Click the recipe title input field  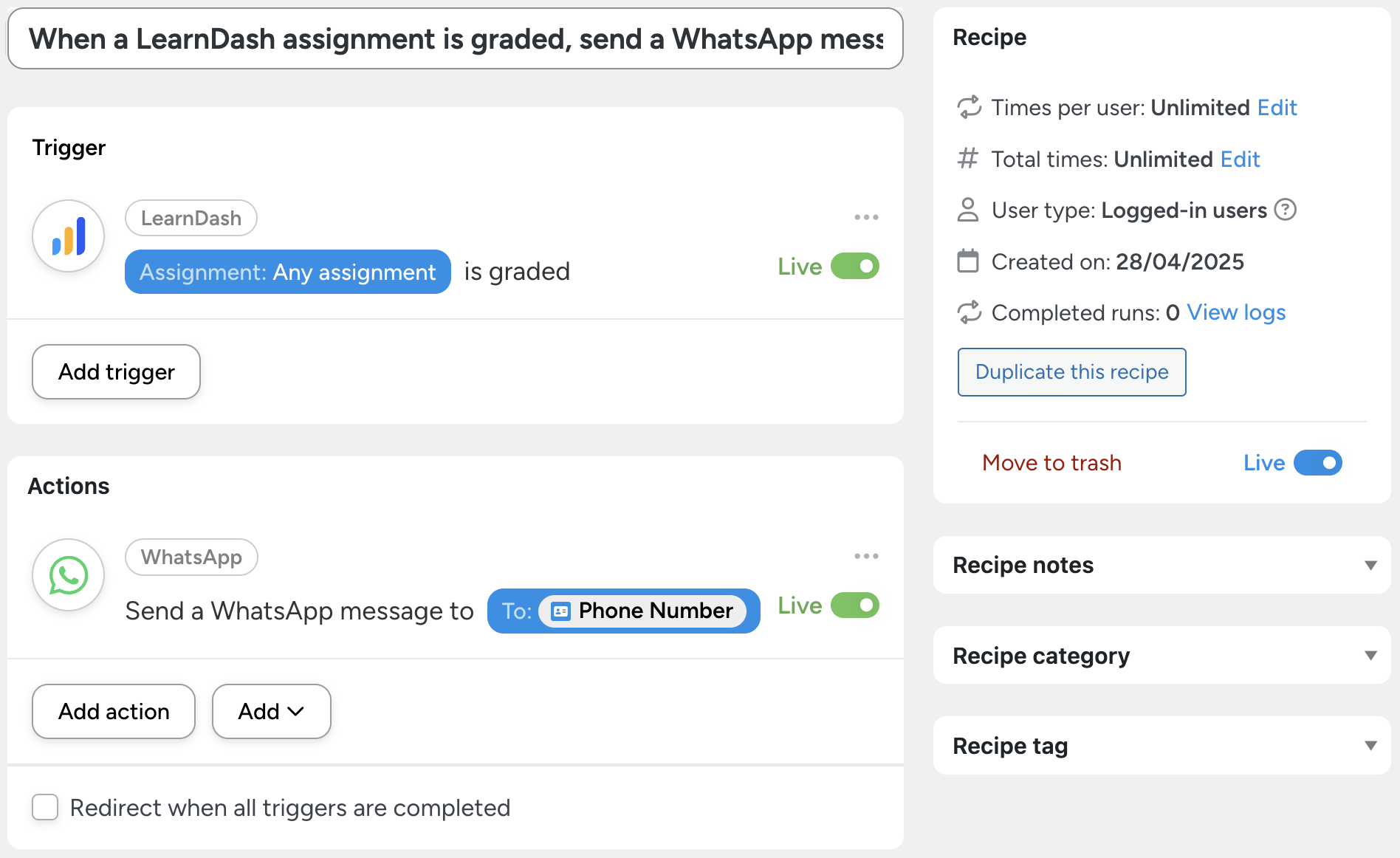coord(455,39)
